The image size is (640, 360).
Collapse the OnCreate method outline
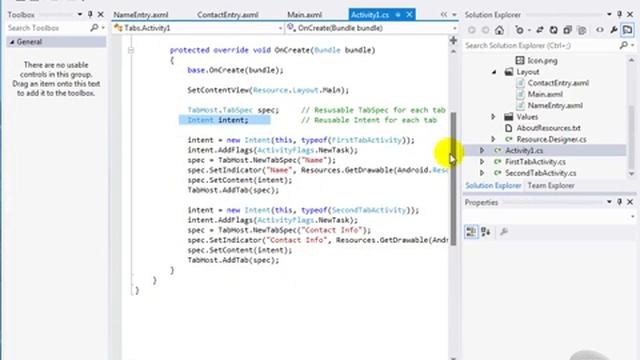coord(131,50)
